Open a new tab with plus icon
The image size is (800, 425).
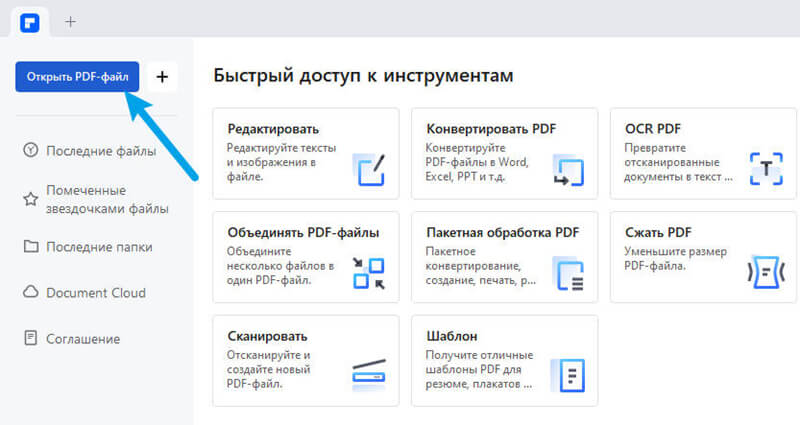[x=70, y=21]
